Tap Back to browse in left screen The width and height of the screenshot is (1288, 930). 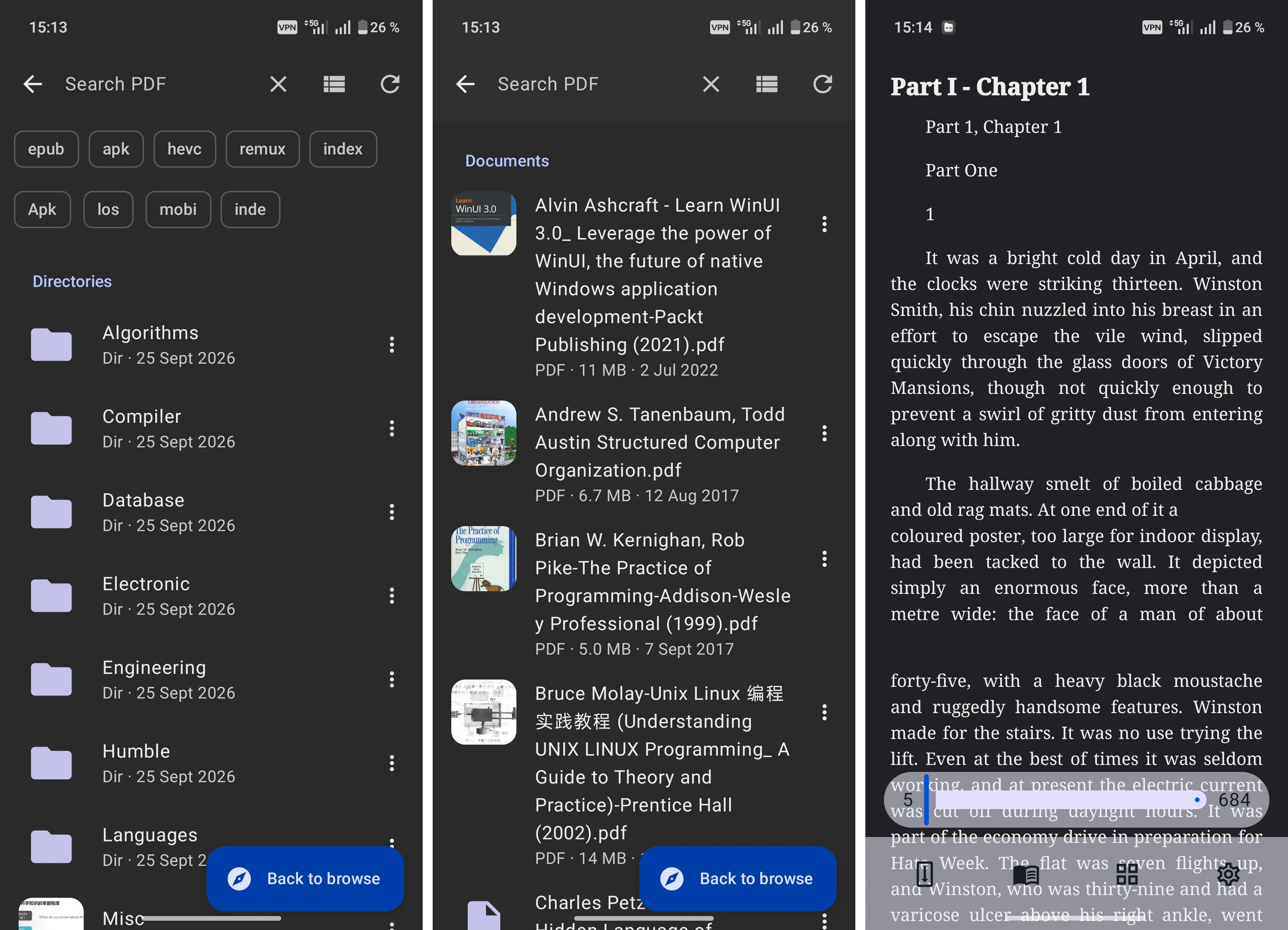point(305,878)
